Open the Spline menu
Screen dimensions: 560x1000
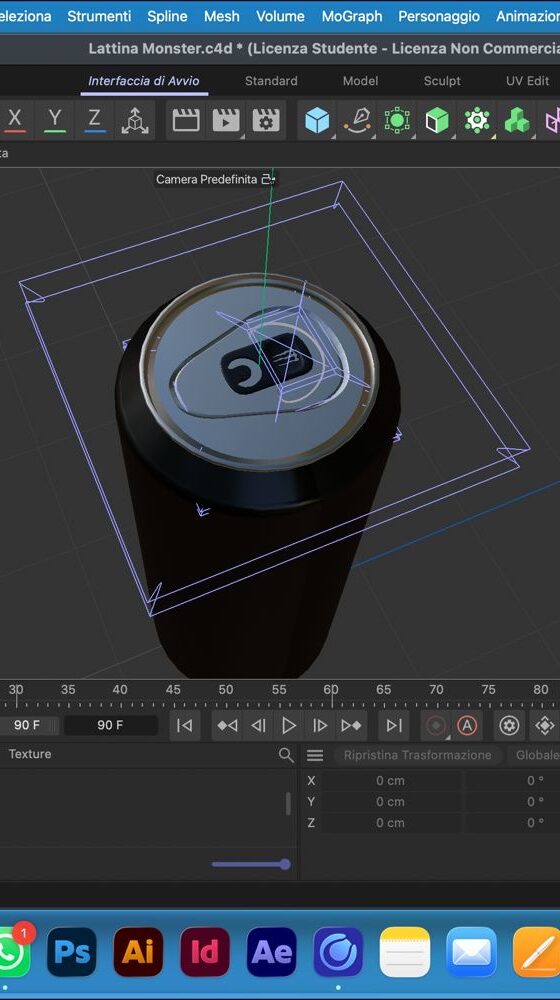click(167, 16)
